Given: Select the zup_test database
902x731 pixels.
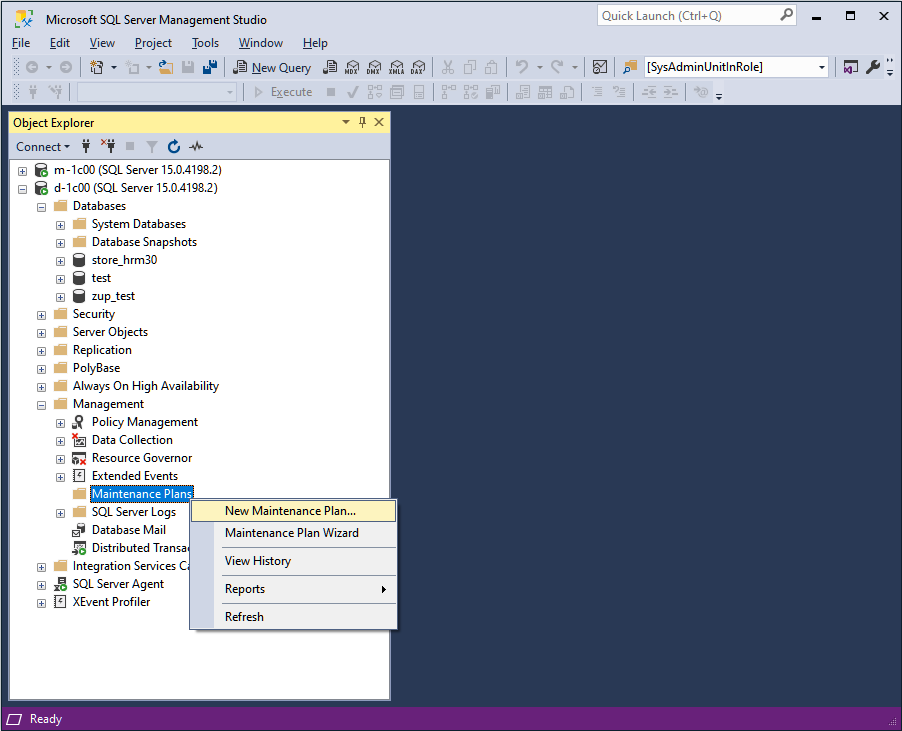Looking at the screenshot, I should click(113, 296).
